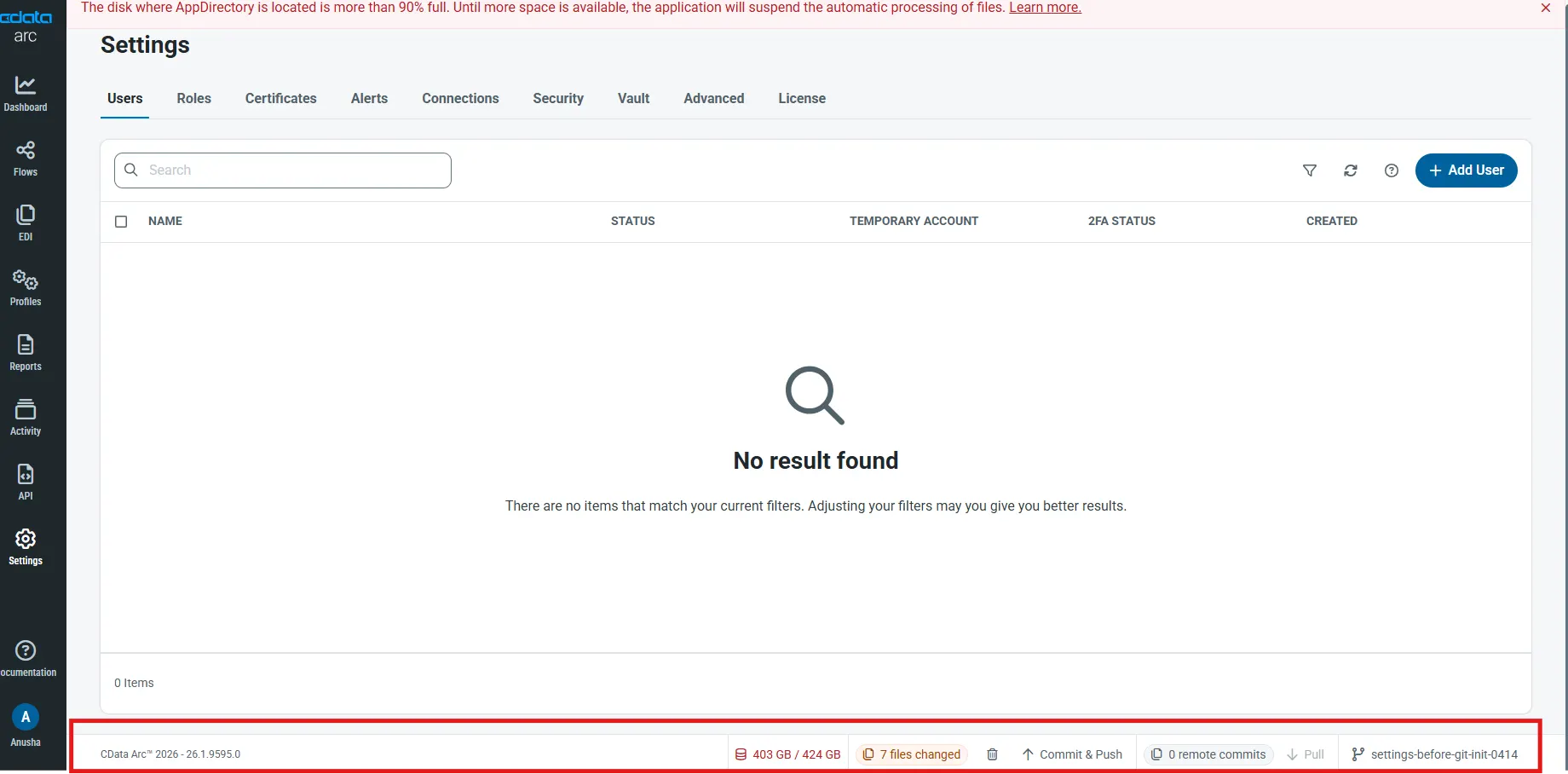Open the Vault tab
Viewport: 1568px width, 774px height.
(x=634, y=99)
